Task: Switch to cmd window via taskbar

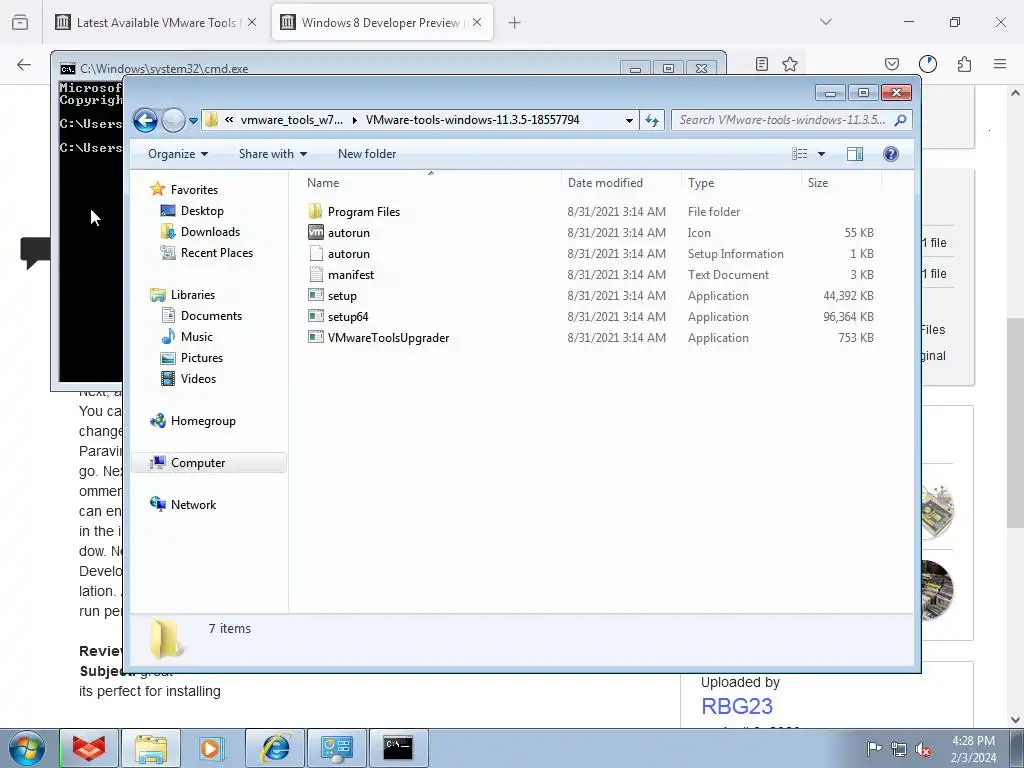Action: (x=398, y=748)
